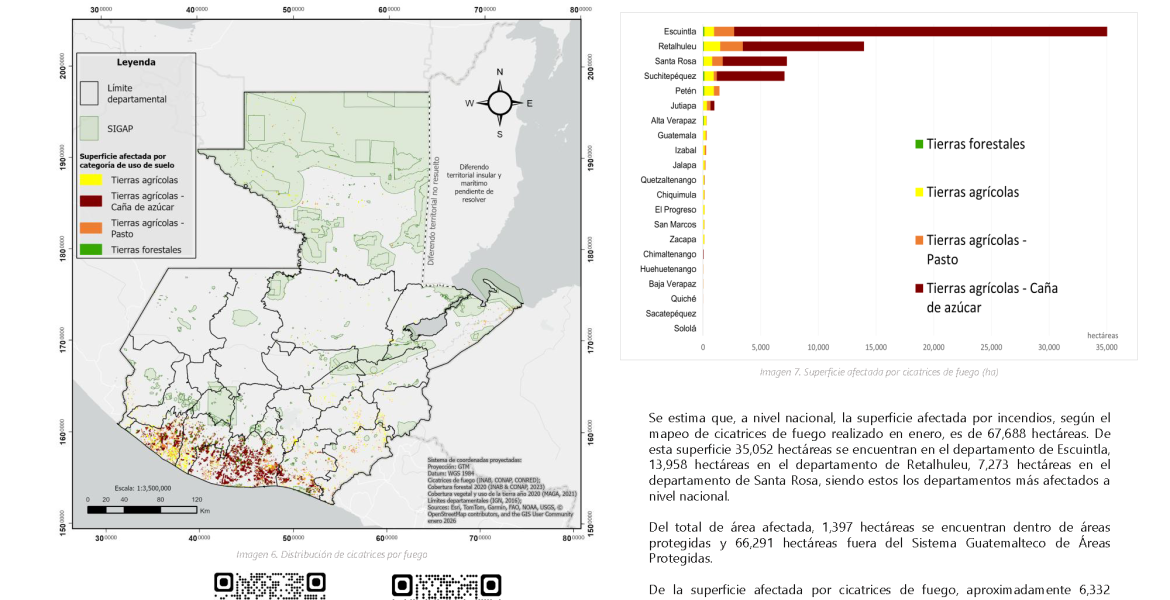Select the green Tierras forestales map legend swatch
The width and height of the screenshot is (1170, 600).
point(90,250)
